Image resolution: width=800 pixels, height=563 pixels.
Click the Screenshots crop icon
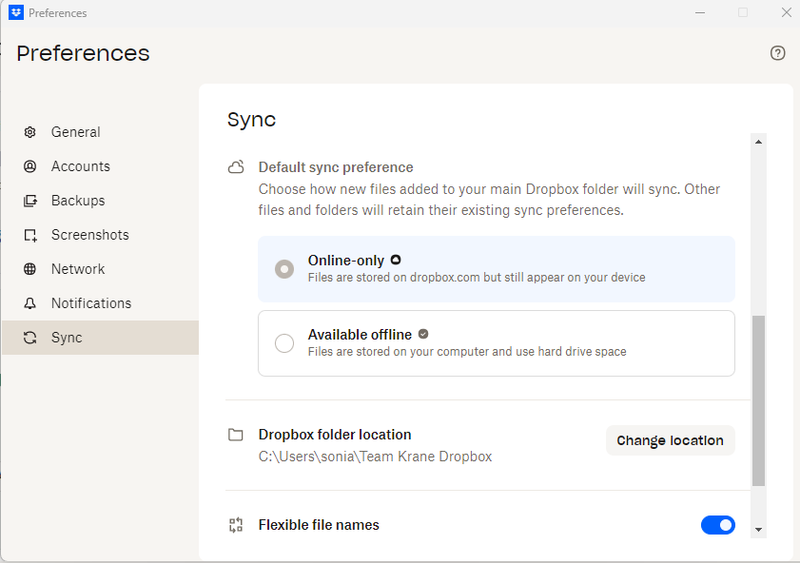point(30,235)
